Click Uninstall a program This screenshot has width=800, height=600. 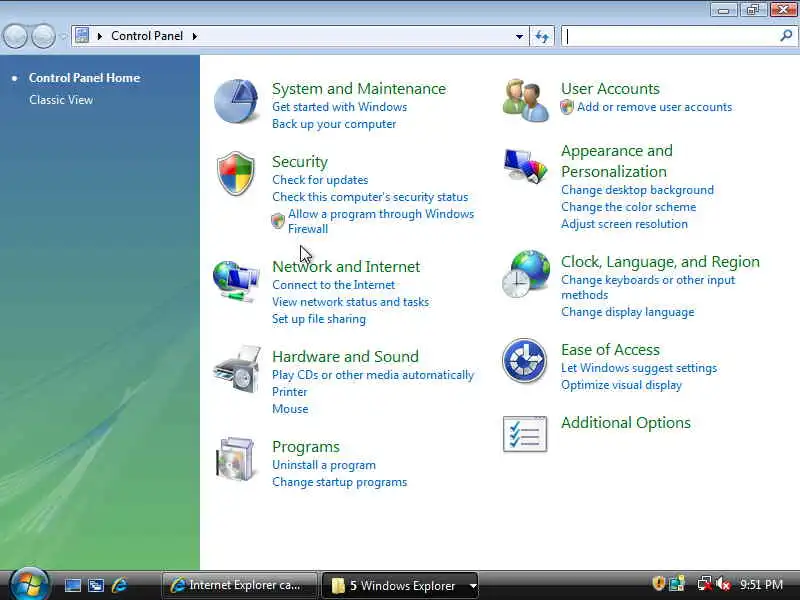[323, 465]
